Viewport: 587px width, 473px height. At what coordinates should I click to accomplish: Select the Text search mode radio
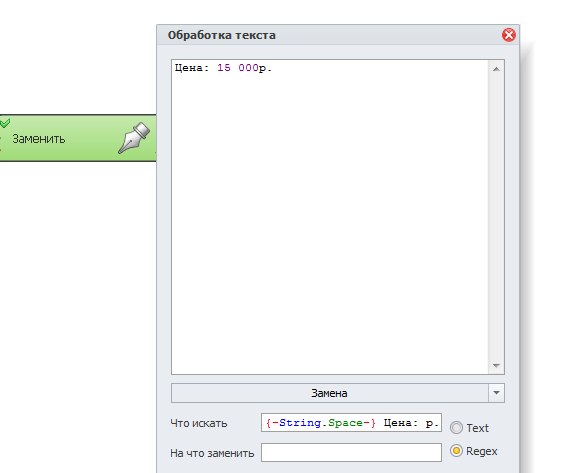point(456,427)
